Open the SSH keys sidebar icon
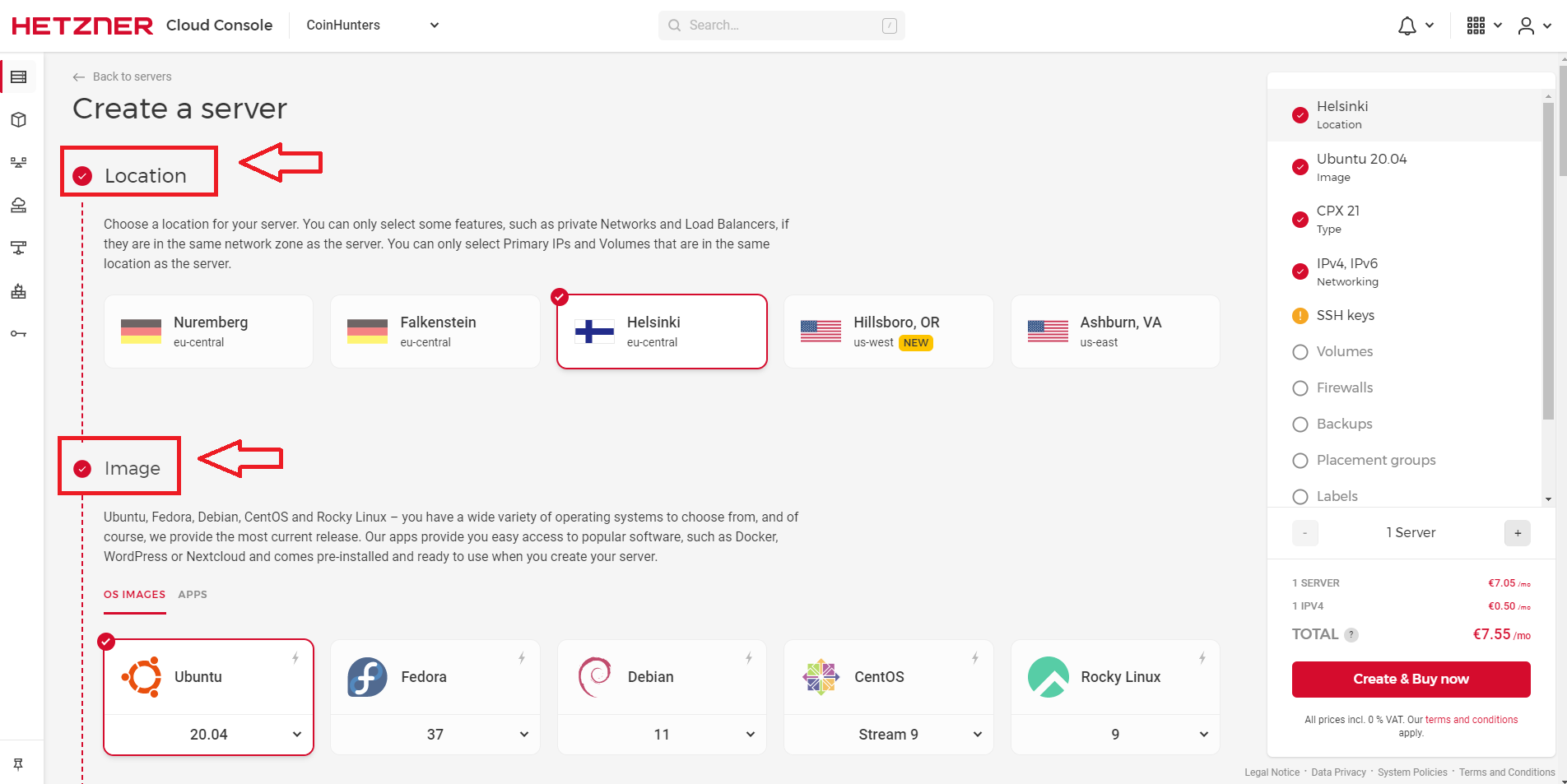The image size is (1567, 784). pyautogui.click(x=19, y=333)
